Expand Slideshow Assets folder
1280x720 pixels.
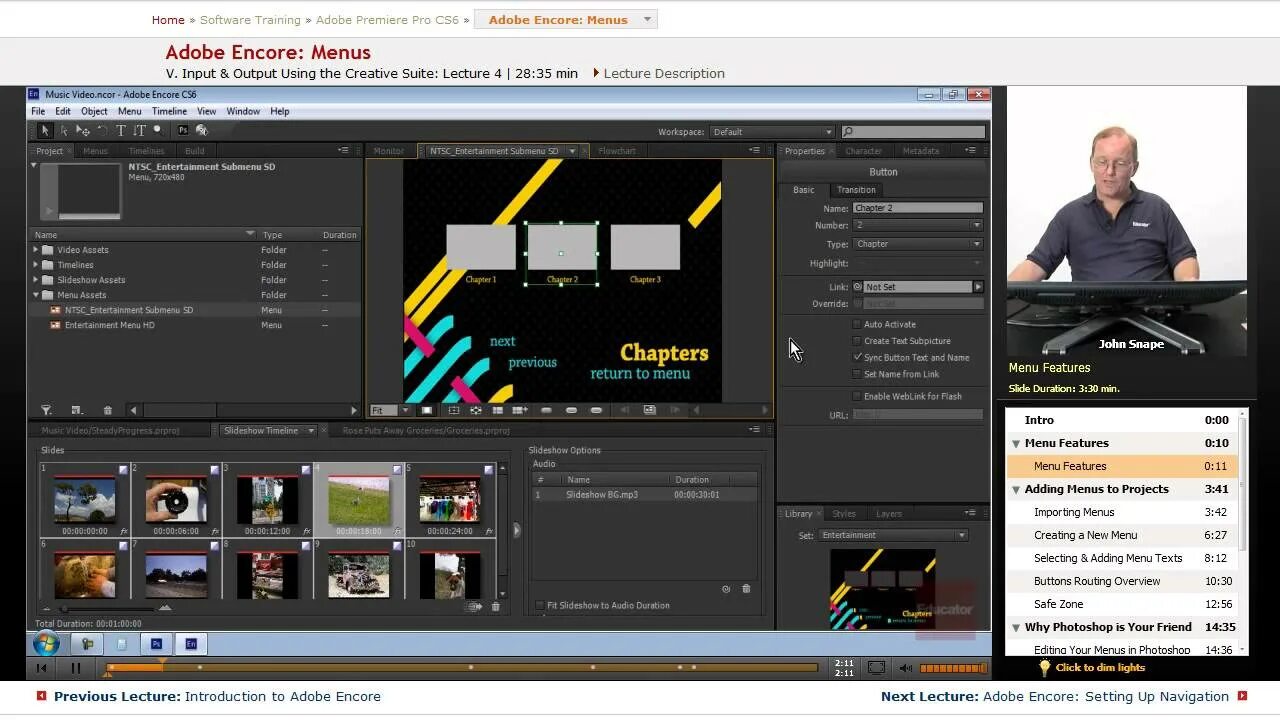(x=37, y=280)
